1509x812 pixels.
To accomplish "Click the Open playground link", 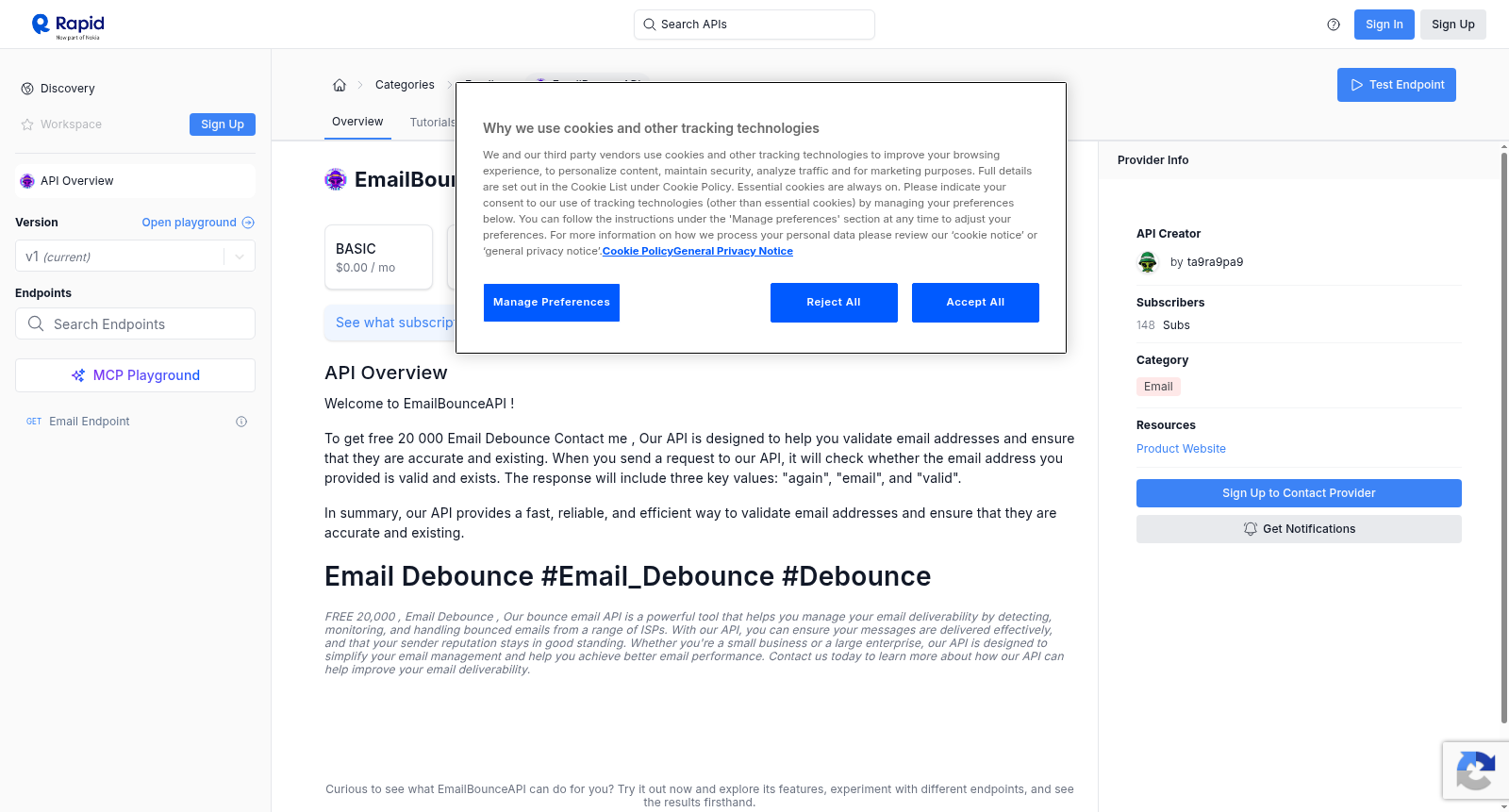I will [x=189, y=223].
